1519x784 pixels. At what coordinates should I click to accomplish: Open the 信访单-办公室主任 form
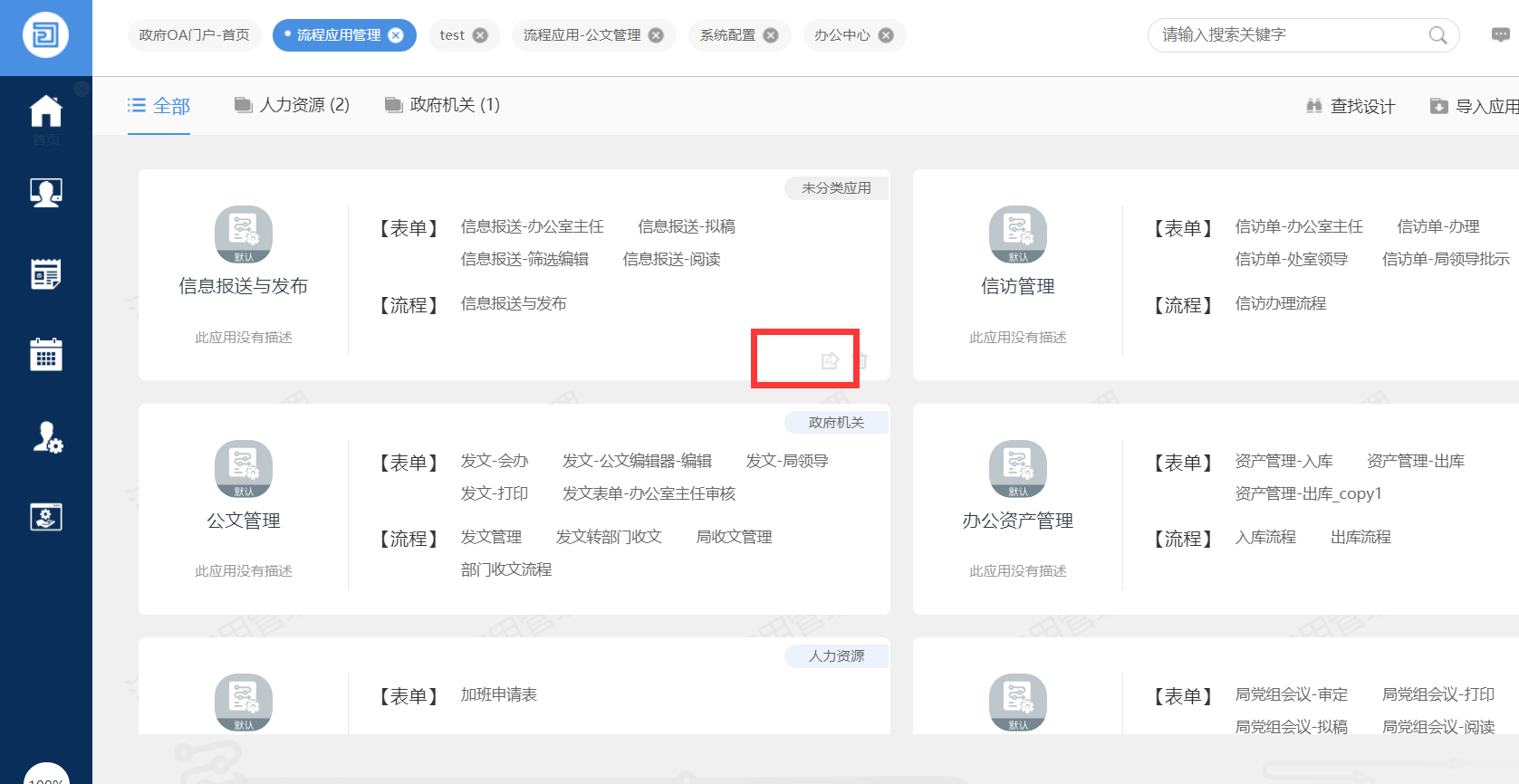pos(1299,226)
